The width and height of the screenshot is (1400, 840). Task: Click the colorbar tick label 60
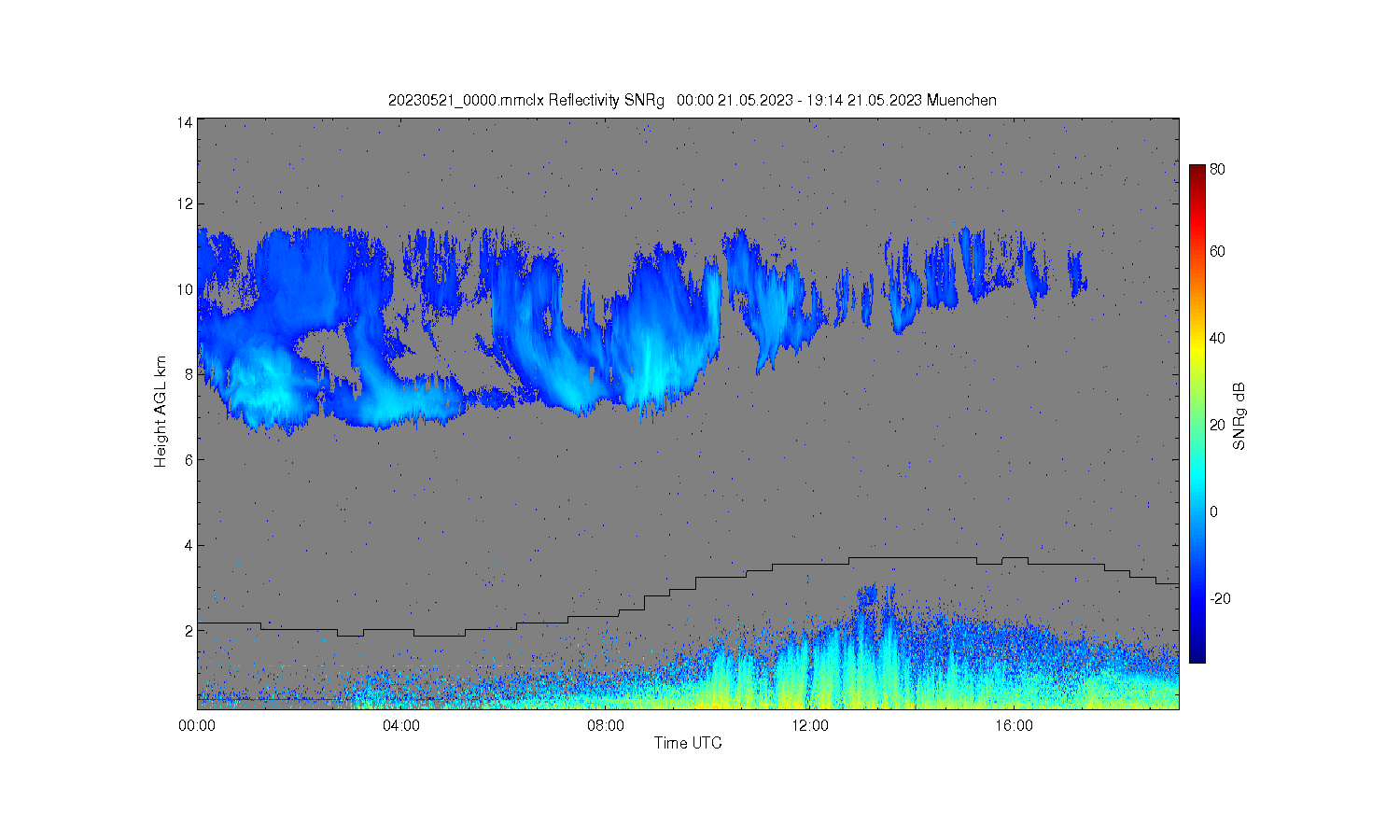(1217, 252)
